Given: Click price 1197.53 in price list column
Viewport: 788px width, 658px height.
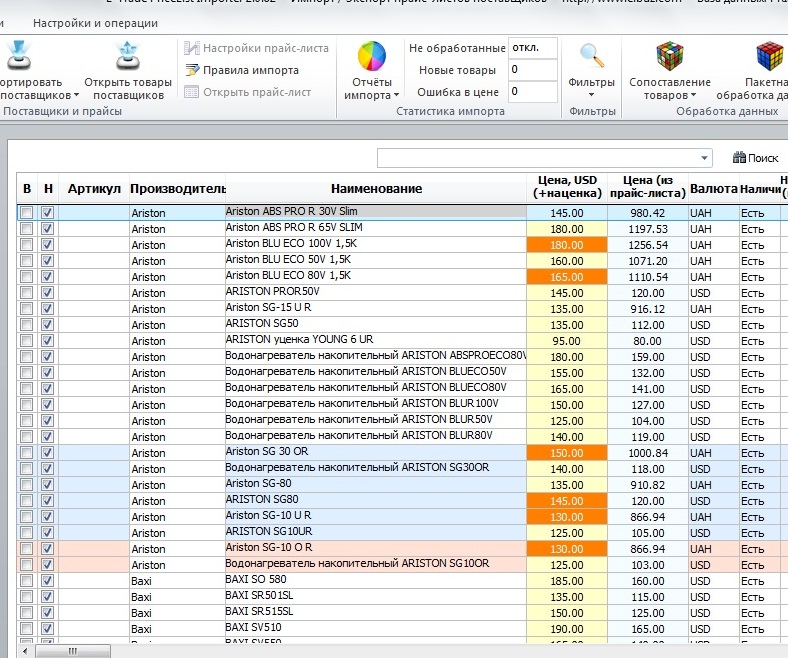Looking at the screenshot, I should coord(648,229).
